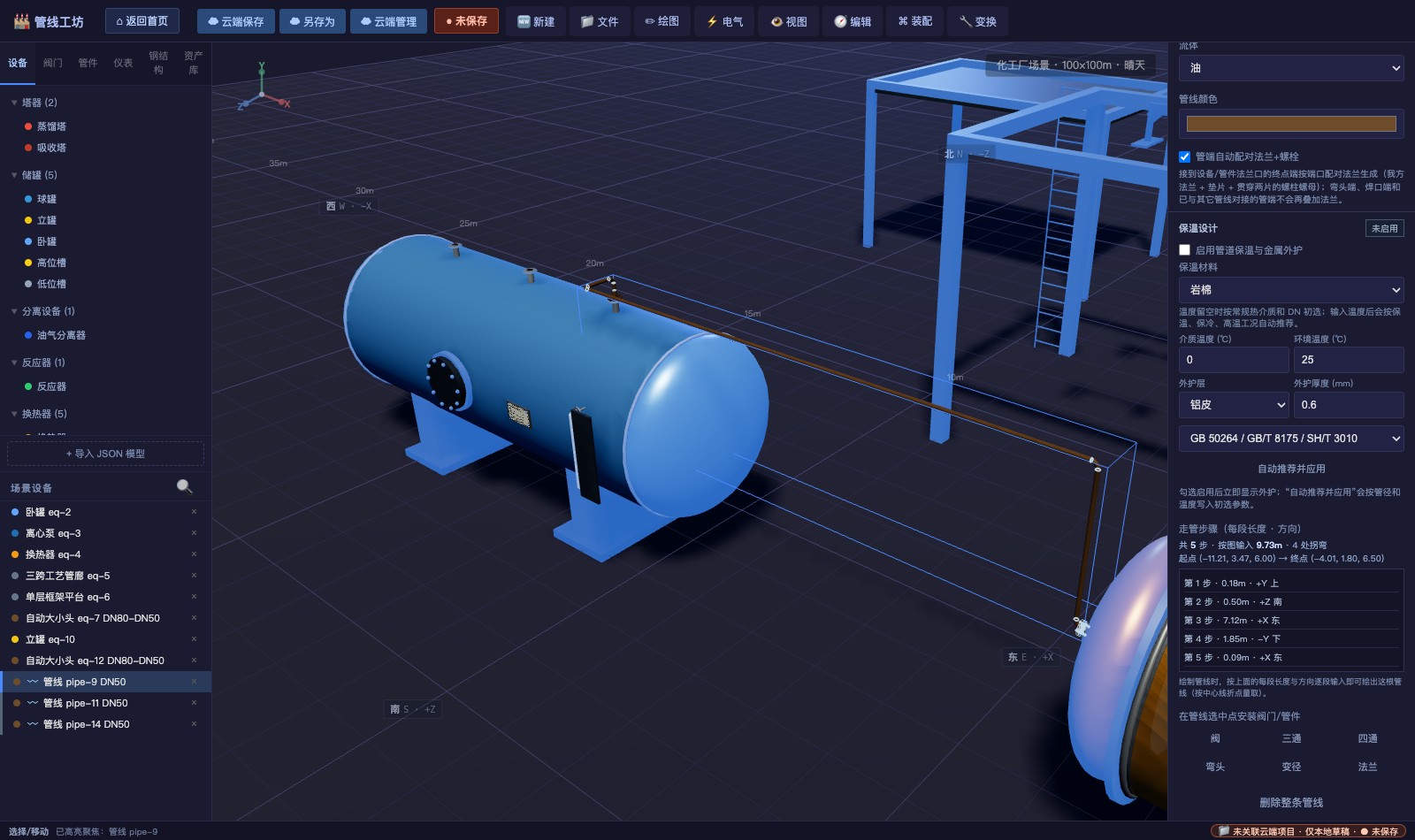This screenshot has width=1415, height=840.
Task: Switch to the 阀门 tab
Action: [x=53, y=63]
